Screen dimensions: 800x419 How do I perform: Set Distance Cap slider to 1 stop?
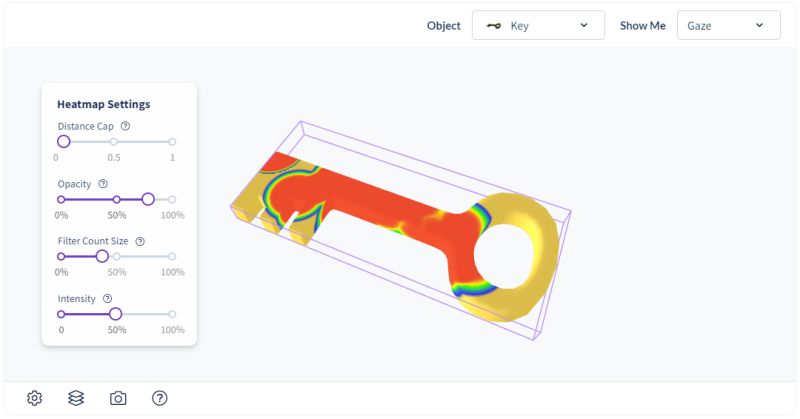pyautogui.click(x=172, y=141)
